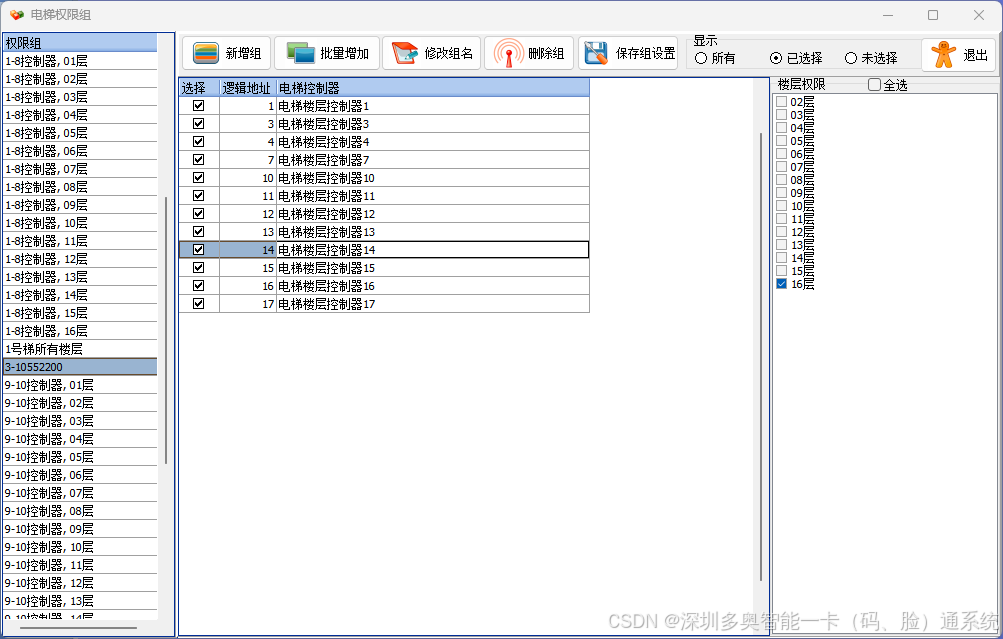The width and height of the screenshot is (1003, 639).
Task: Select the 9-10控制器, 01层 group
Action: click(80, 385)
